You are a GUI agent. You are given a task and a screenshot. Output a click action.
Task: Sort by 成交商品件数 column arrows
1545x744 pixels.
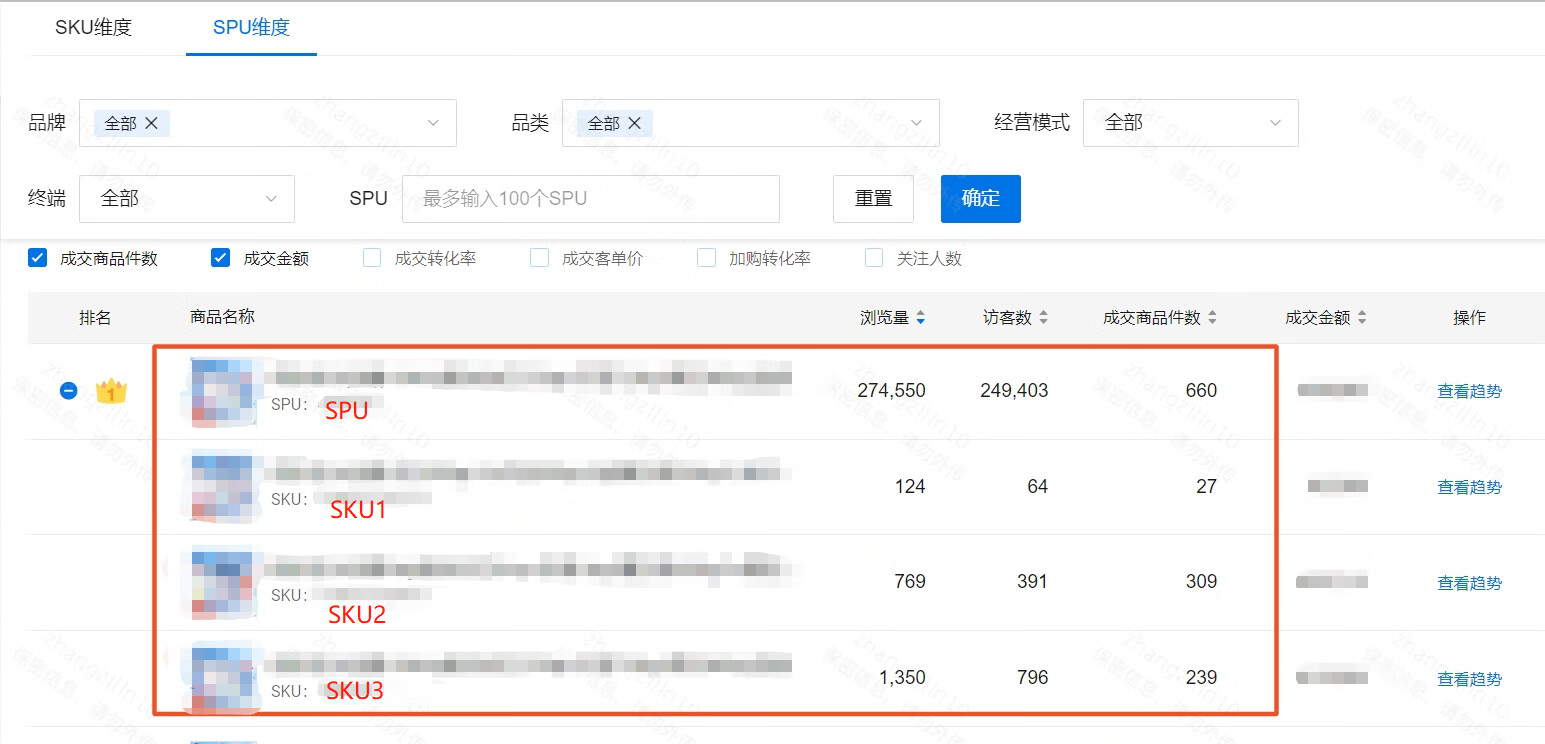1212,318
